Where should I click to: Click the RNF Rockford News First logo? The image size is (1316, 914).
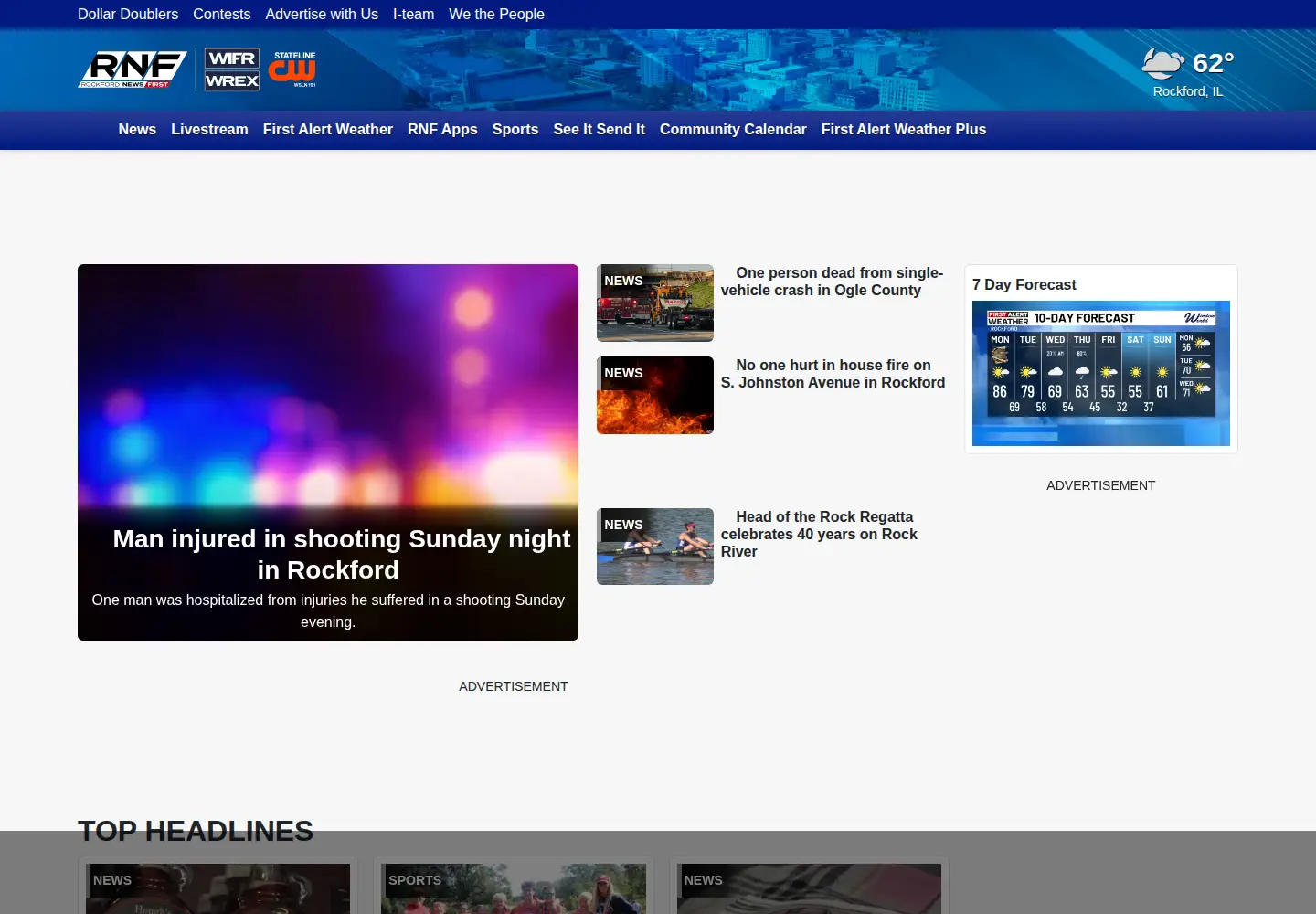[x=133, y=69]
